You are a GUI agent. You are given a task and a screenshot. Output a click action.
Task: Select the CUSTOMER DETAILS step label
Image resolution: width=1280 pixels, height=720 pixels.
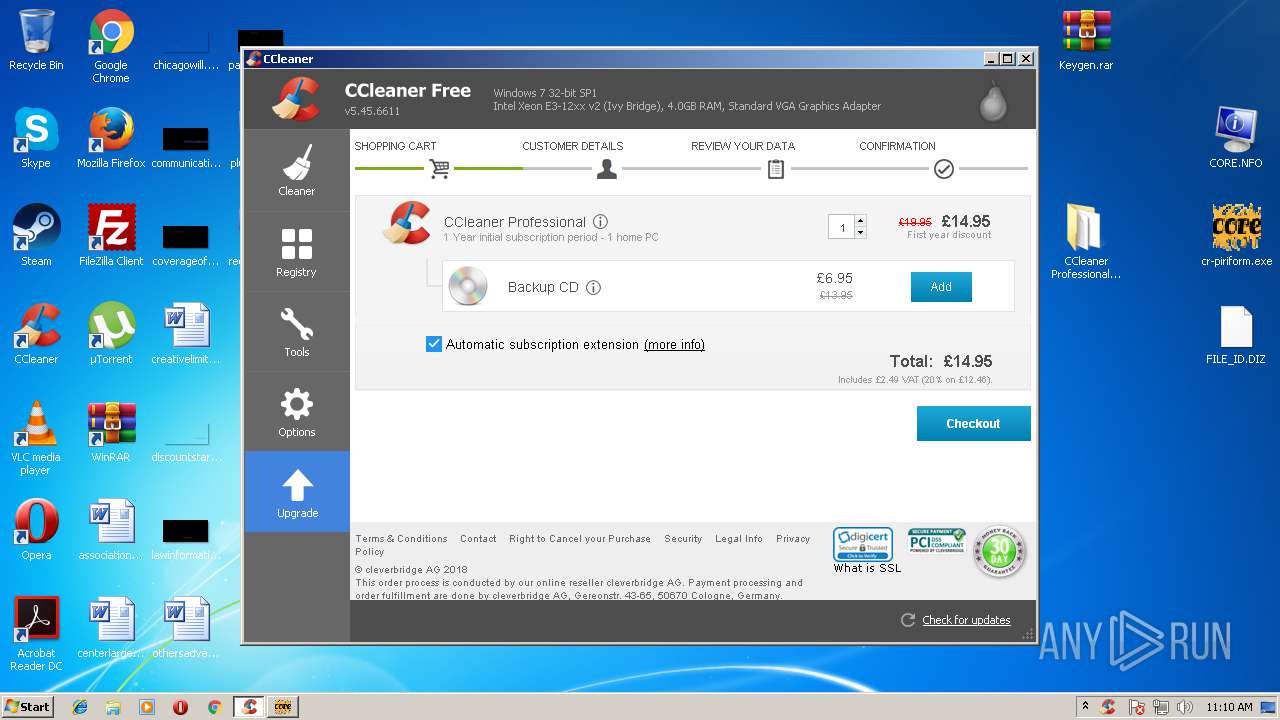pos(572,146)
